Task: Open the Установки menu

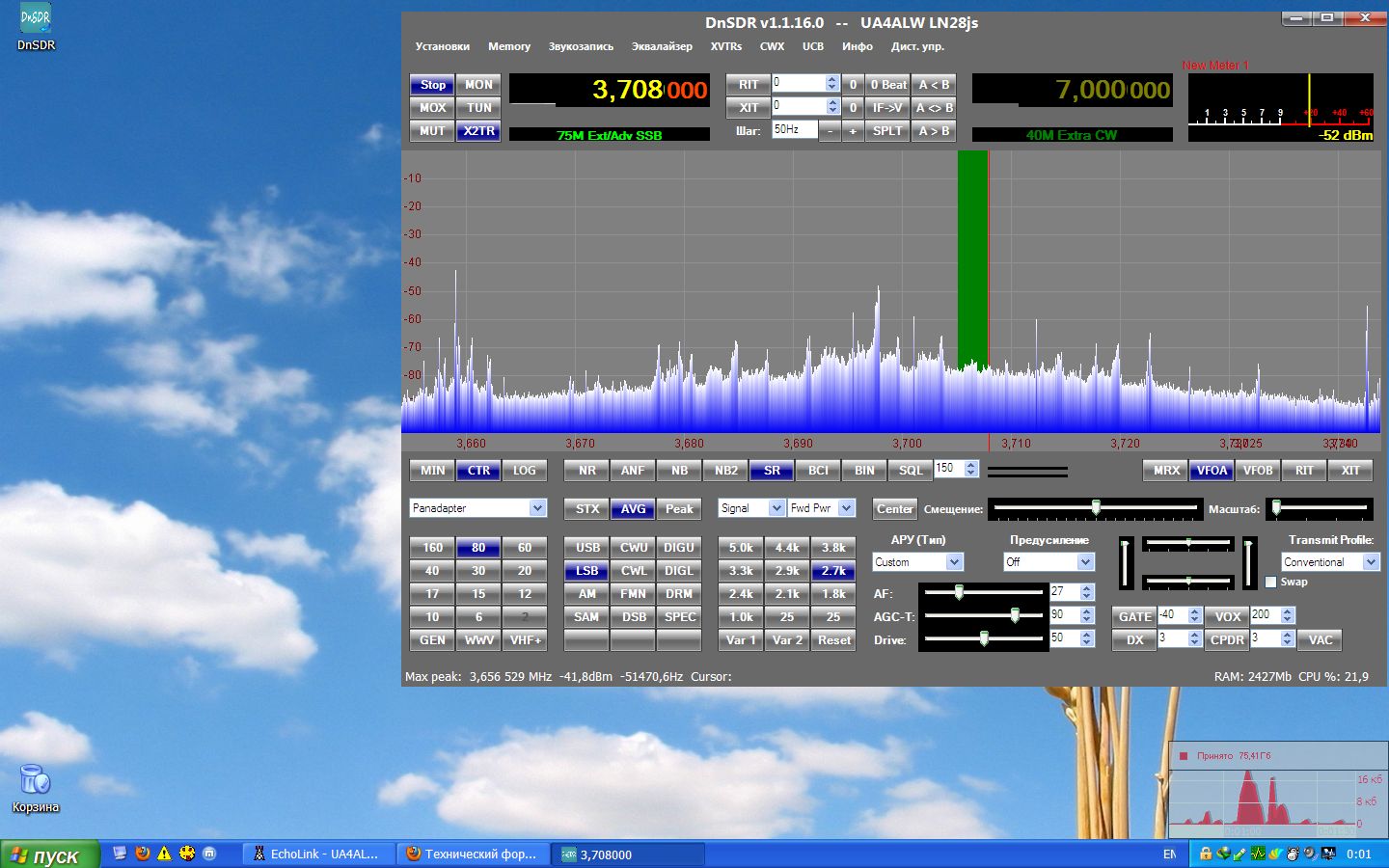Action: pyautogui.click(x=442, y=46)
